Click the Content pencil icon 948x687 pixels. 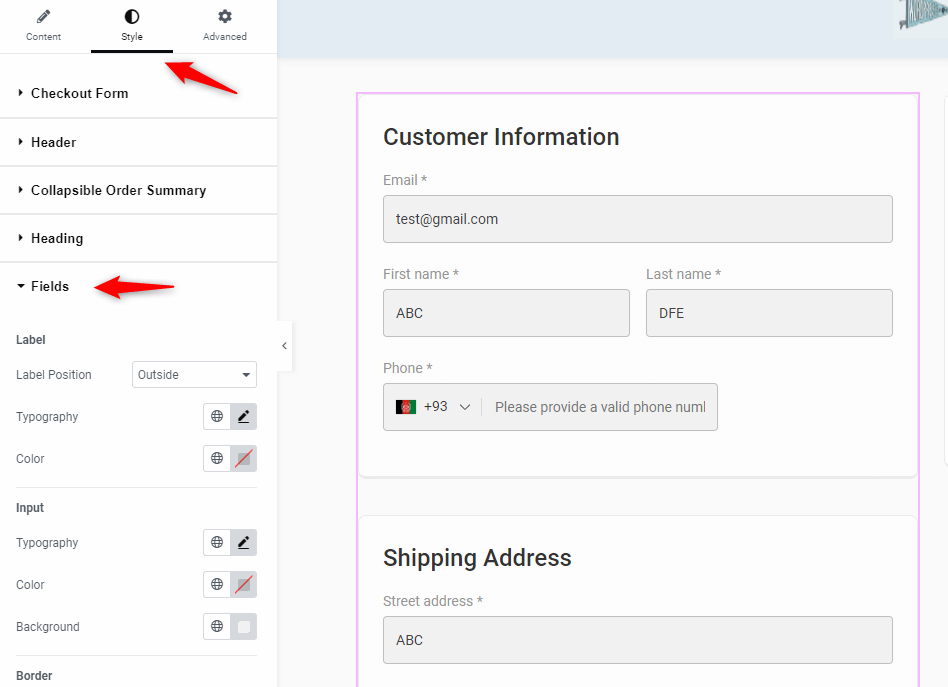[x=44, y=16]
